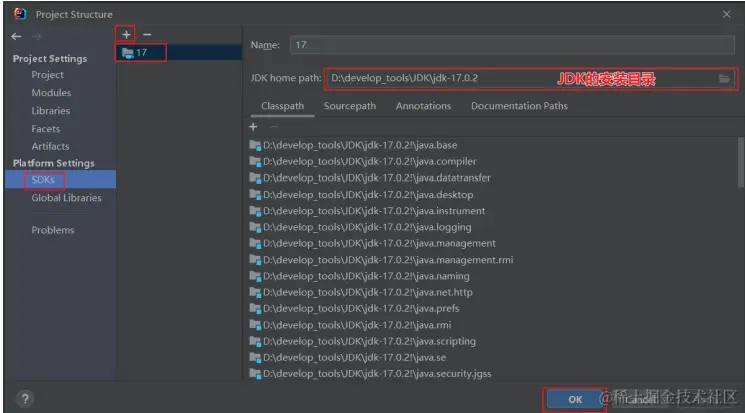This screenshot has height=413, width=745.
Task: Open Facets settings page
Action: coord(46,129)
